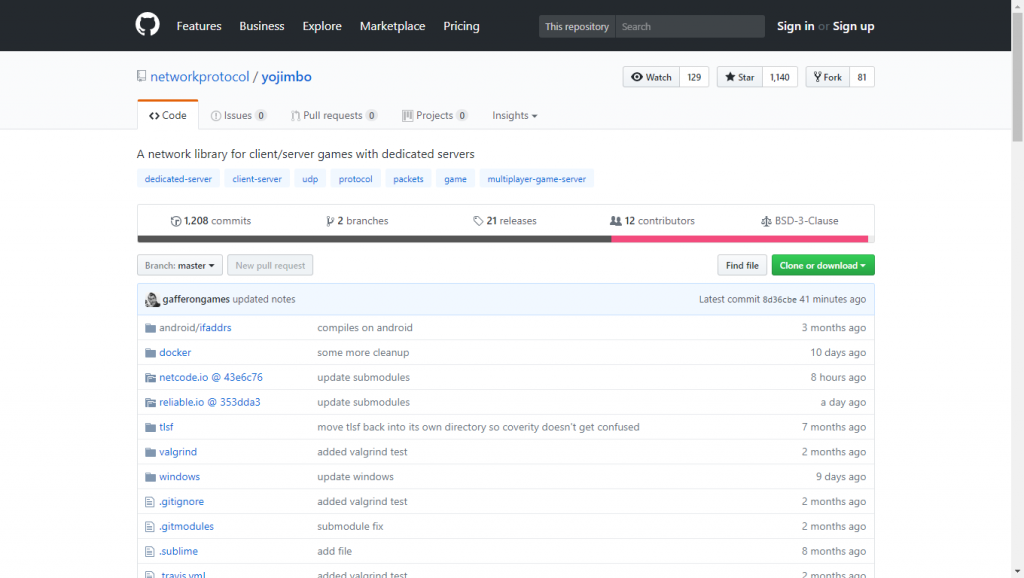
Task: Click the game topic tag
Action: point(455,179)
